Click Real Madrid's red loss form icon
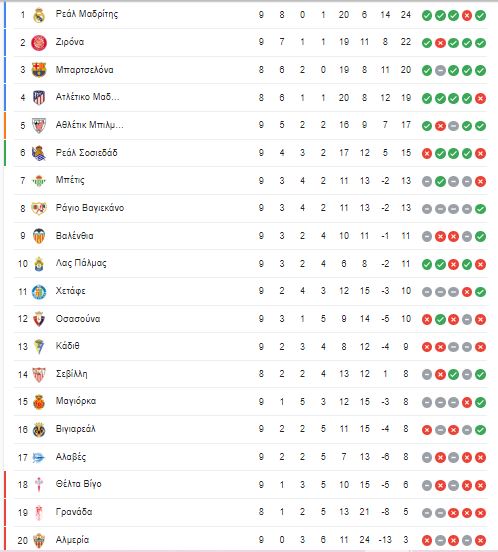 pyautogui.click(x=467, y=15)
